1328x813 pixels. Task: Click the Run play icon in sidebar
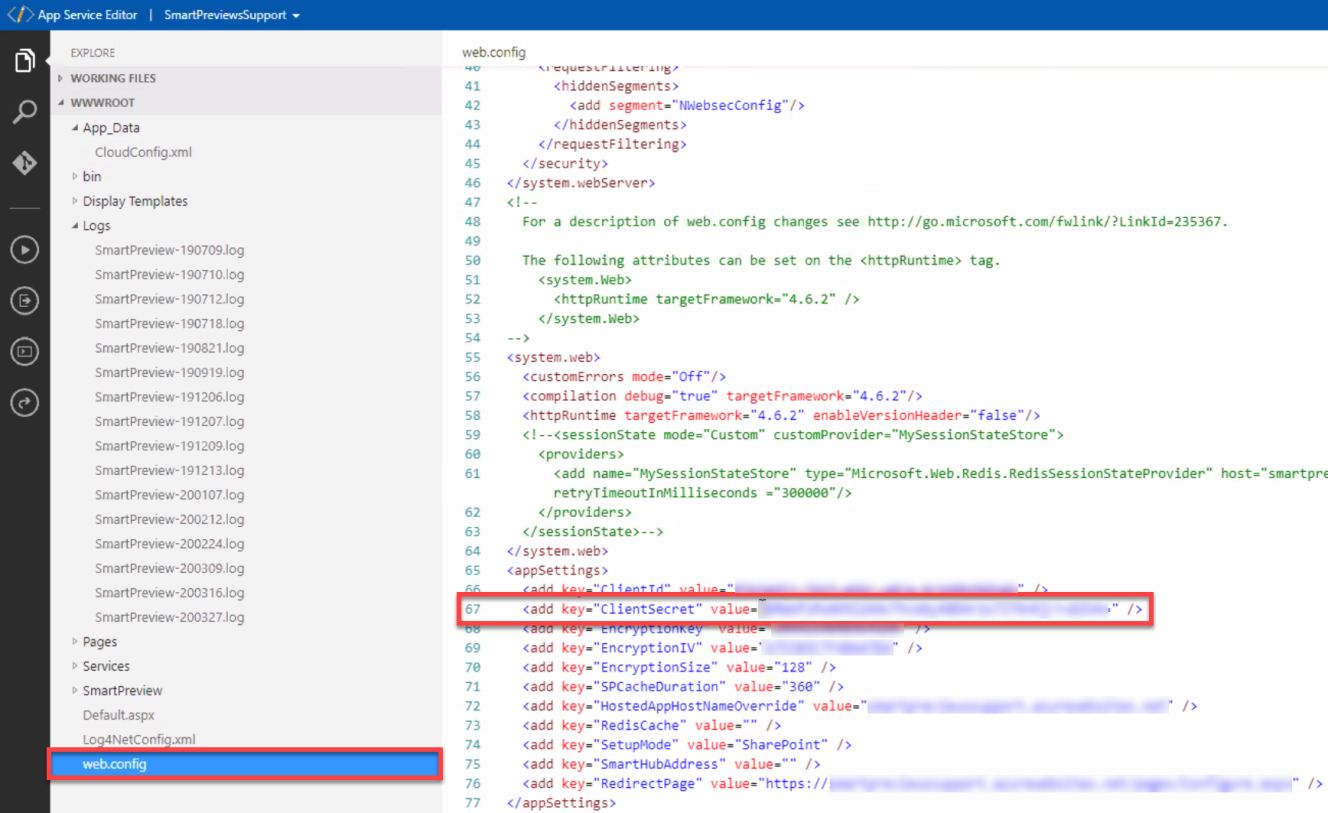[25, 250]
